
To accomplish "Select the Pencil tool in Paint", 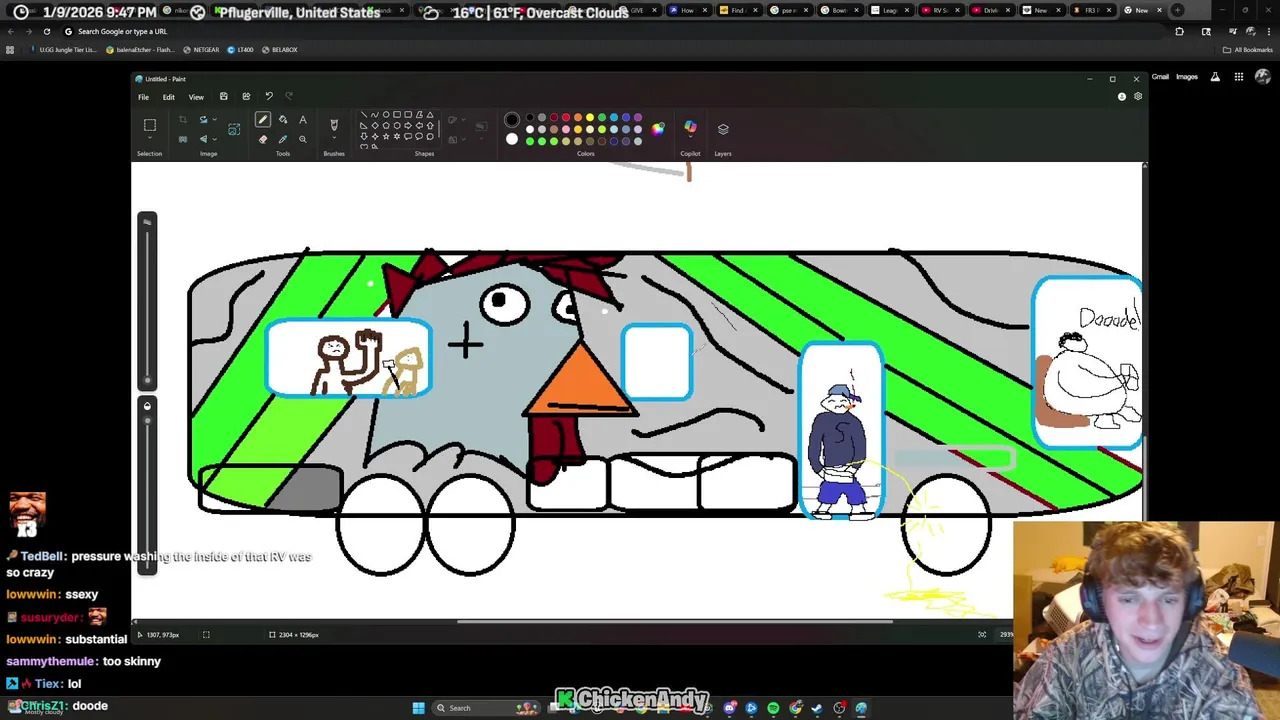I will (263, 120).
